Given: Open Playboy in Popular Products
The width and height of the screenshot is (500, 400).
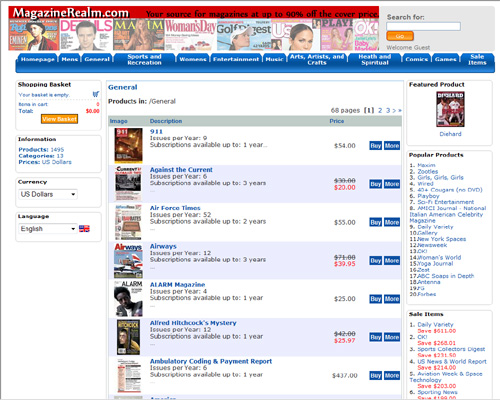Looking at the screenshot, I should [428, 196].
